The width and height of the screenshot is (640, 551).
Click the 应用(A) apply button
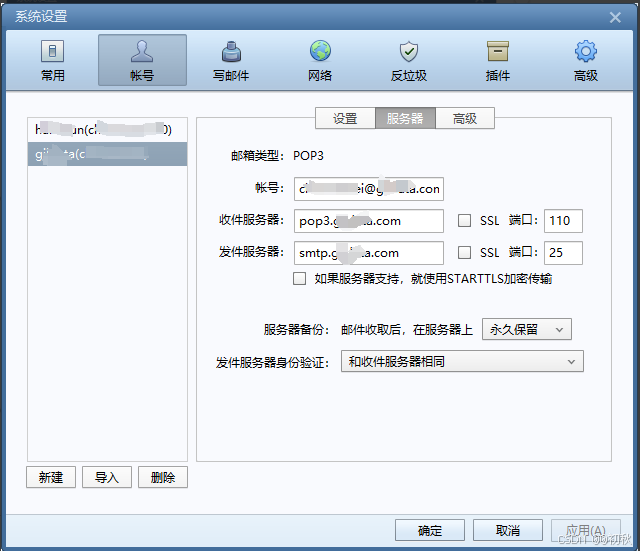pyautogui.click(x=586, y=530)
